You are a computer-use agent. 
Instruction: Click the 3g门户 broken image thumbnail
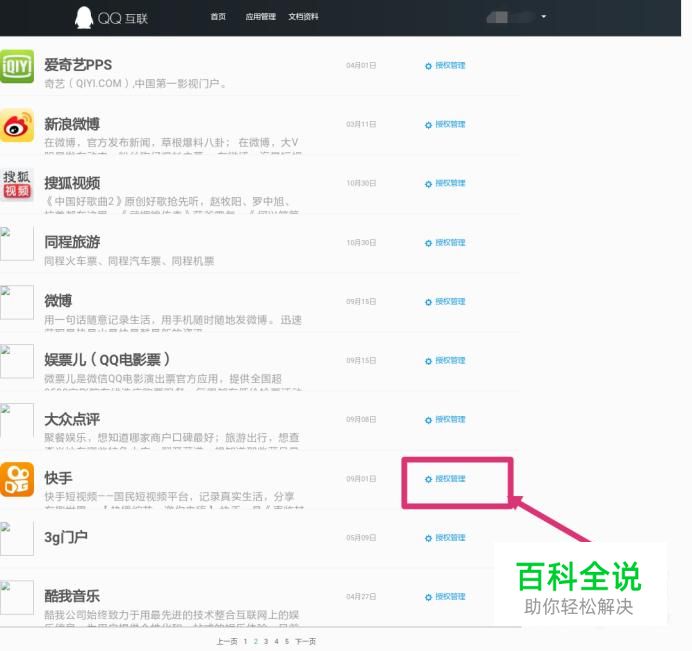point(17,538)
